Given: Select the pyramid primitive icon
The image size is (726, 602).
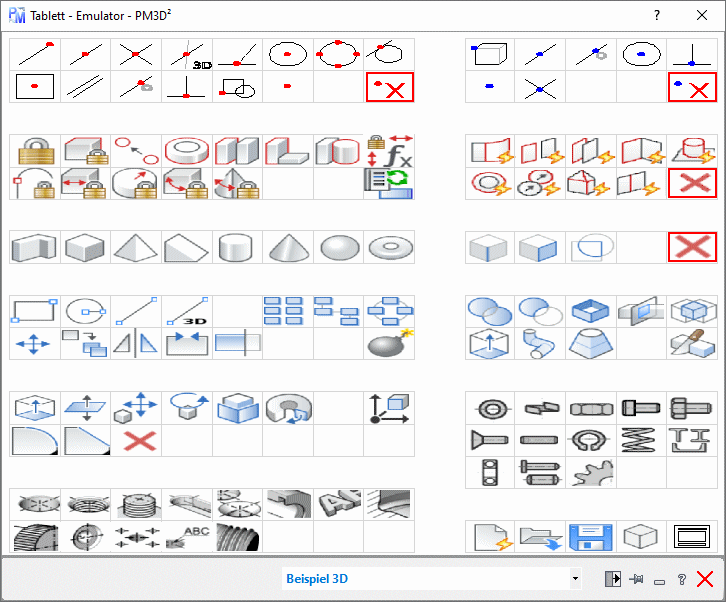Looking at the screenshot, I should [x=136, y=247].
